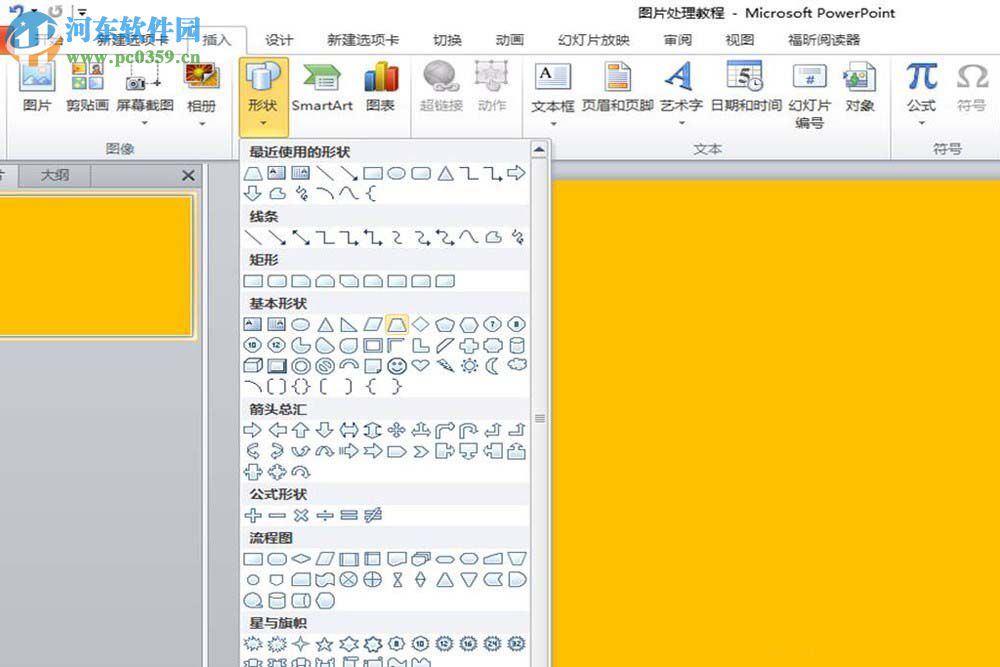Select the flowchart decision diamond in 流程图

tap(301, 559)
